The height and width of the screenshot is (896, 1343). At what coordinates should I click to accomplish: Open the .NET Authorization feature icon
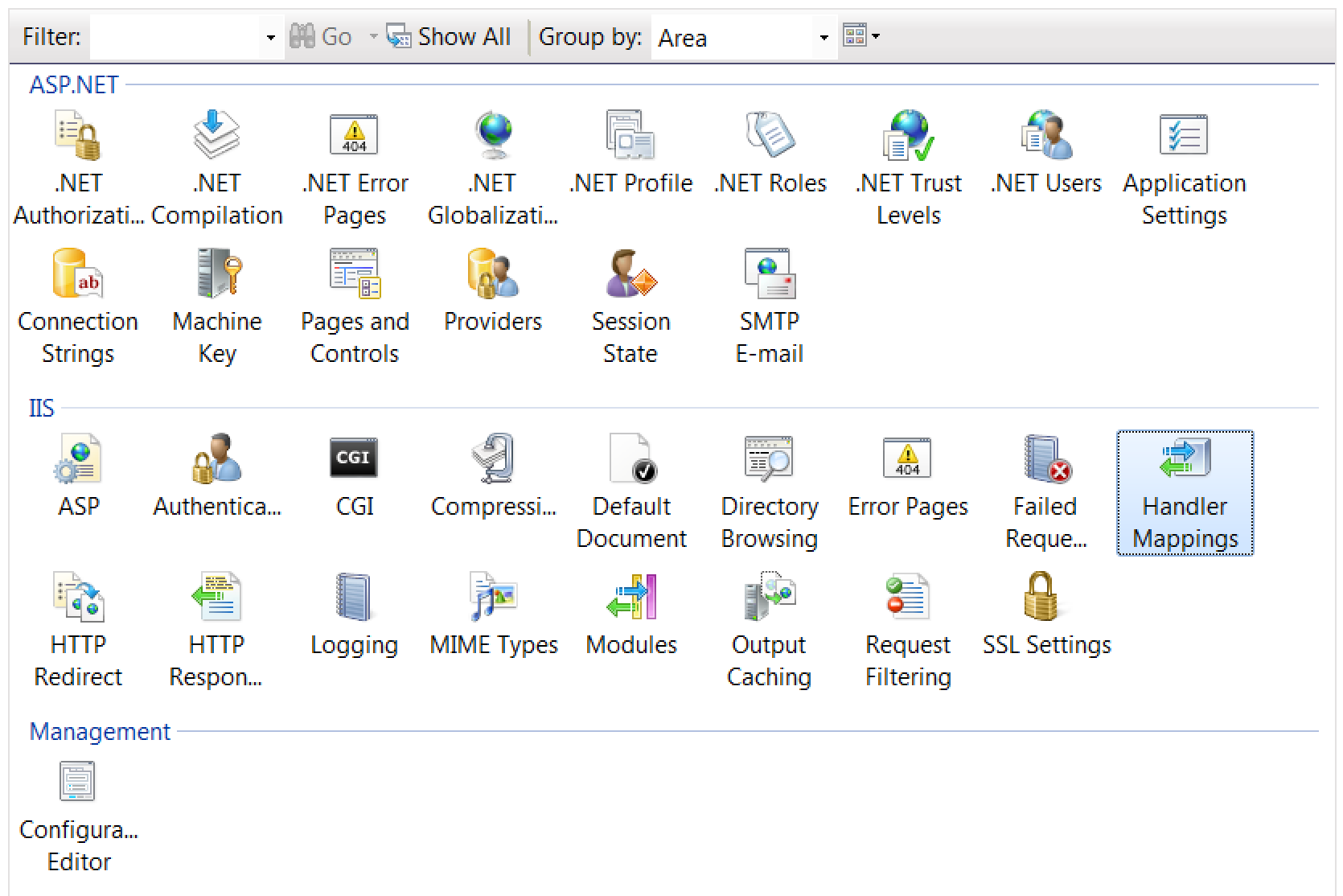tap(78, 135)
